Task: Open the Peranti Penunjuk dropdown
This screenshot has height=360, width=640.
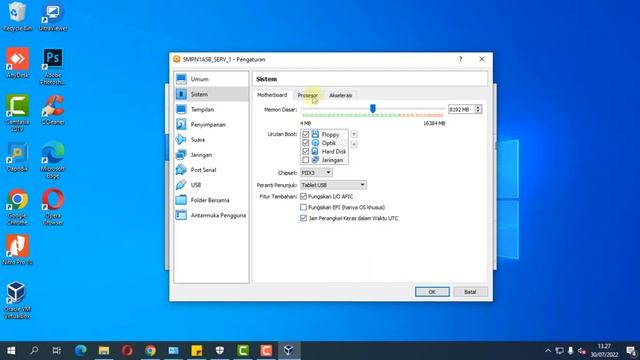Action: pos(333,185)
